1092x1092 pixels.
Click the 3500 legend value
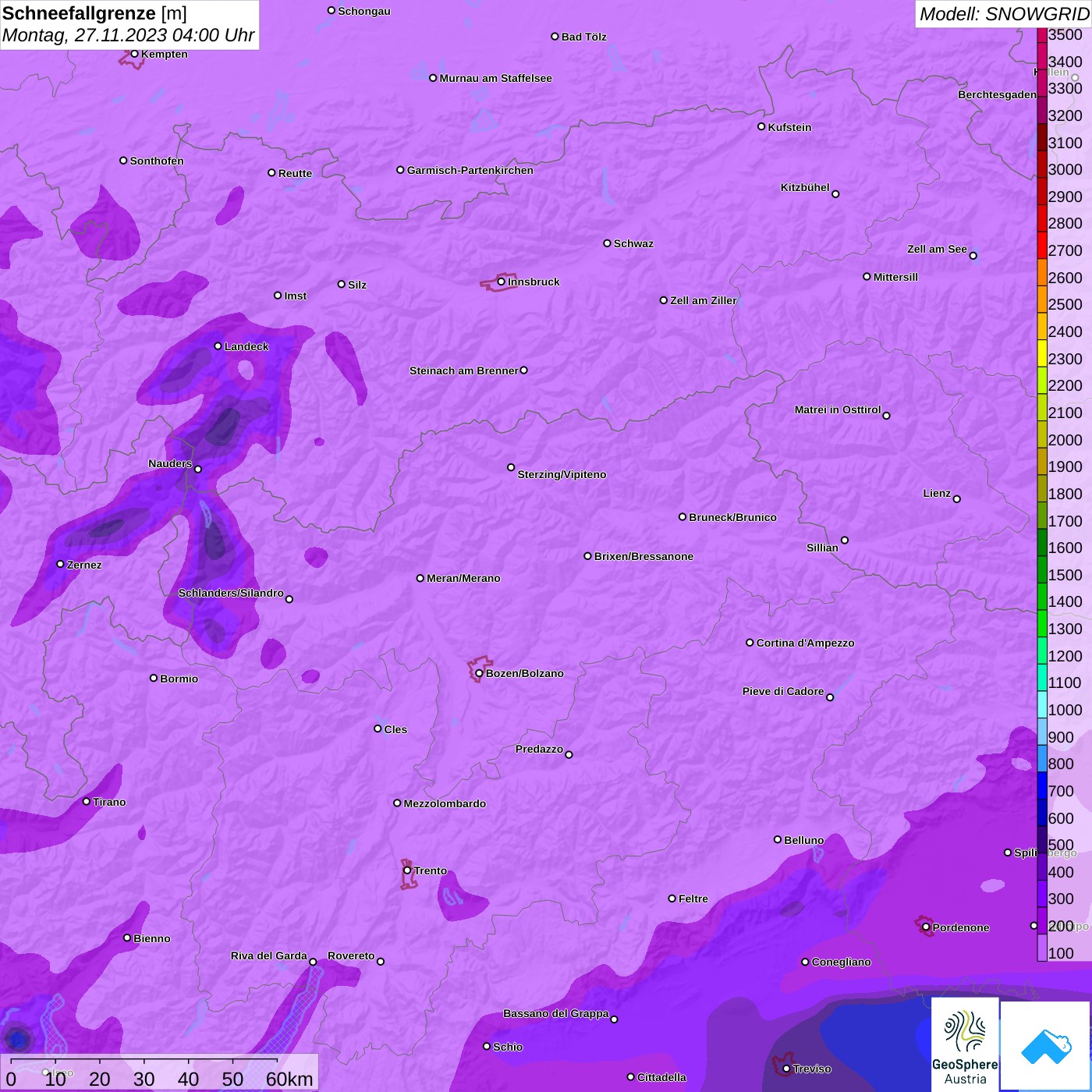point(1065,34)
